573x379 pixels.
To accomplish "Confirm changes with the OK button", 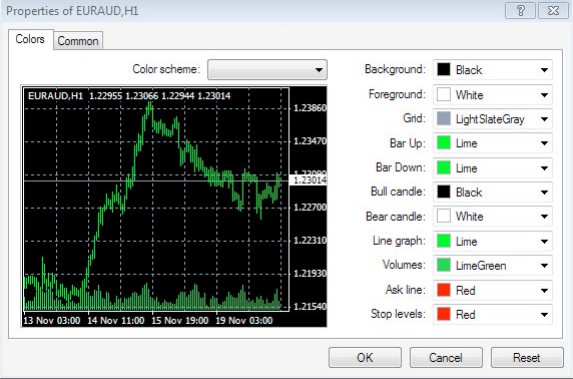I will [365, 357].
